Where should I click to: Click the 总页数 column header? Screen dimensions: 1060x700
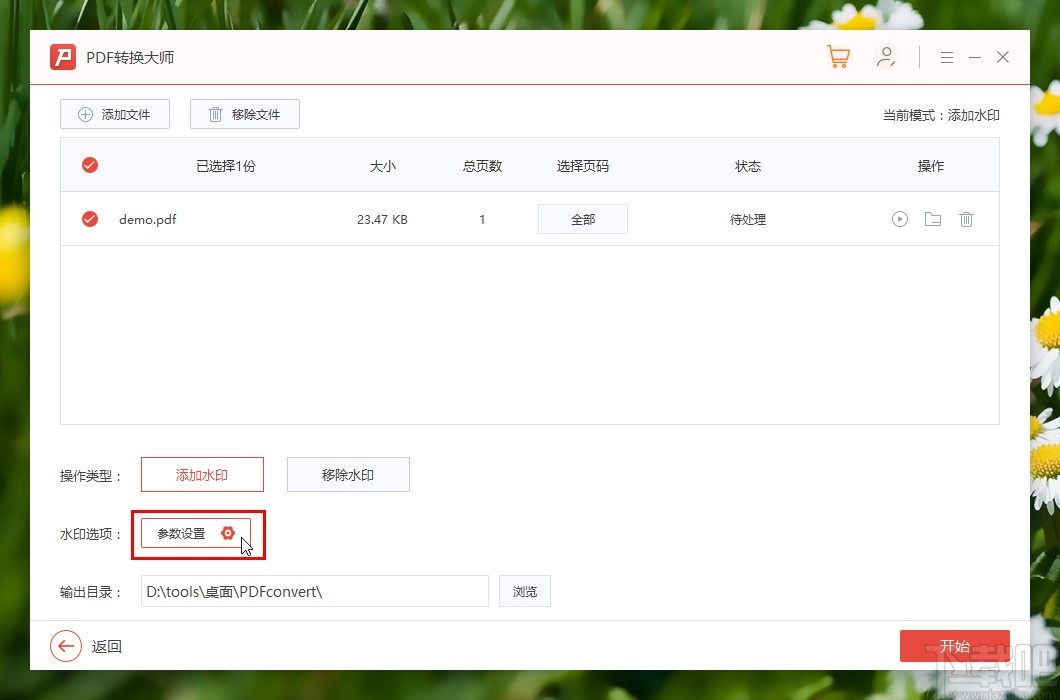click(x=482, y=166)
